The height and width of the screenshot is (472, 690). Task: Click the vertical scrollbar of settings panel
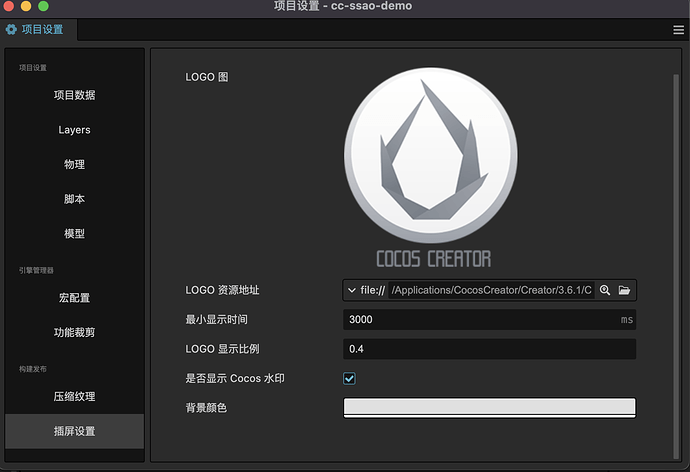(676, 266)
